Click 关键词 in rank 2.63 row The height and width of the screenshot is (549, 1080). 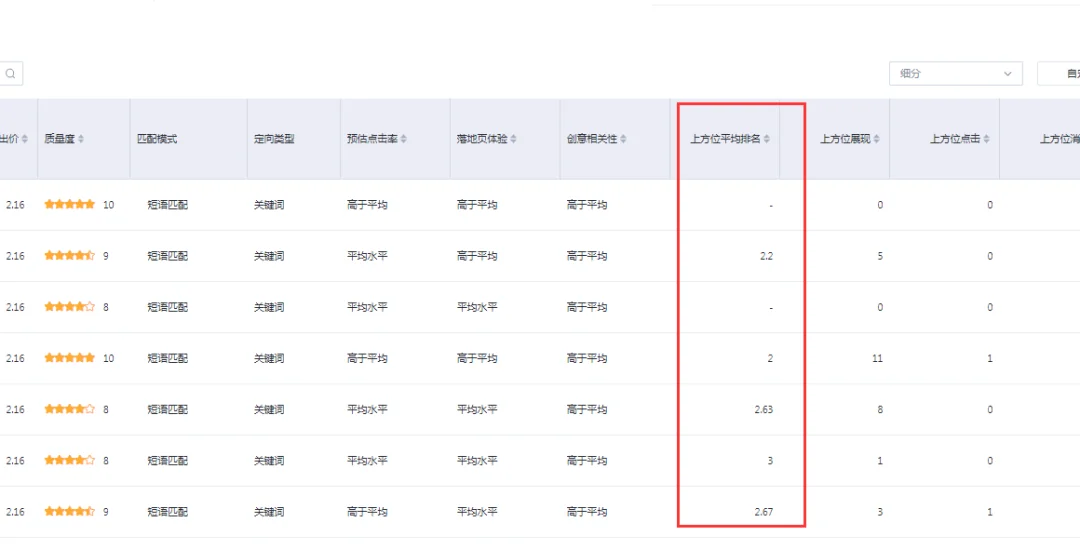pyautogui.click(x=269, y=410)
